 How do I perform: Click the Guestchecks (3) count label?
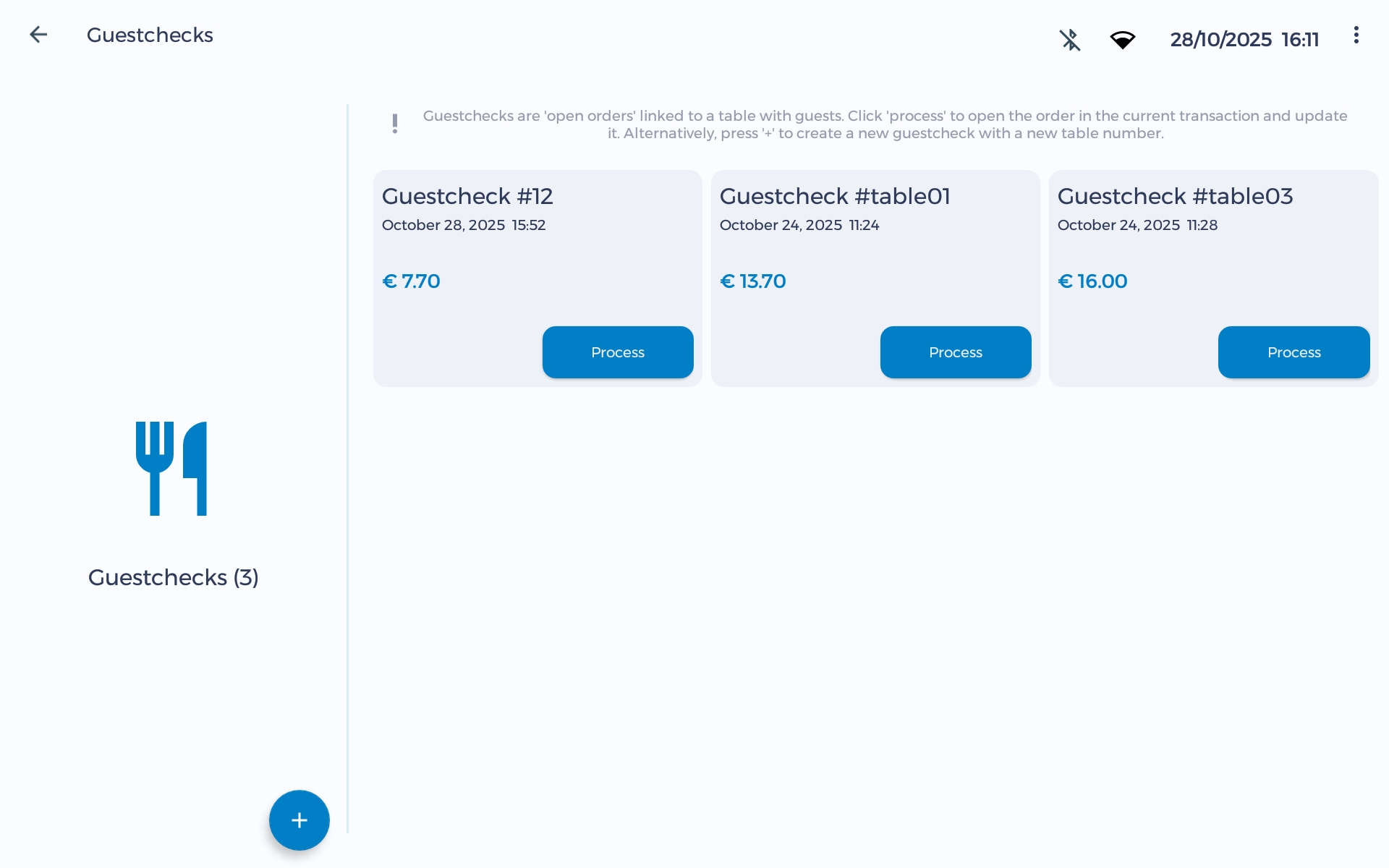click(173, 577)
